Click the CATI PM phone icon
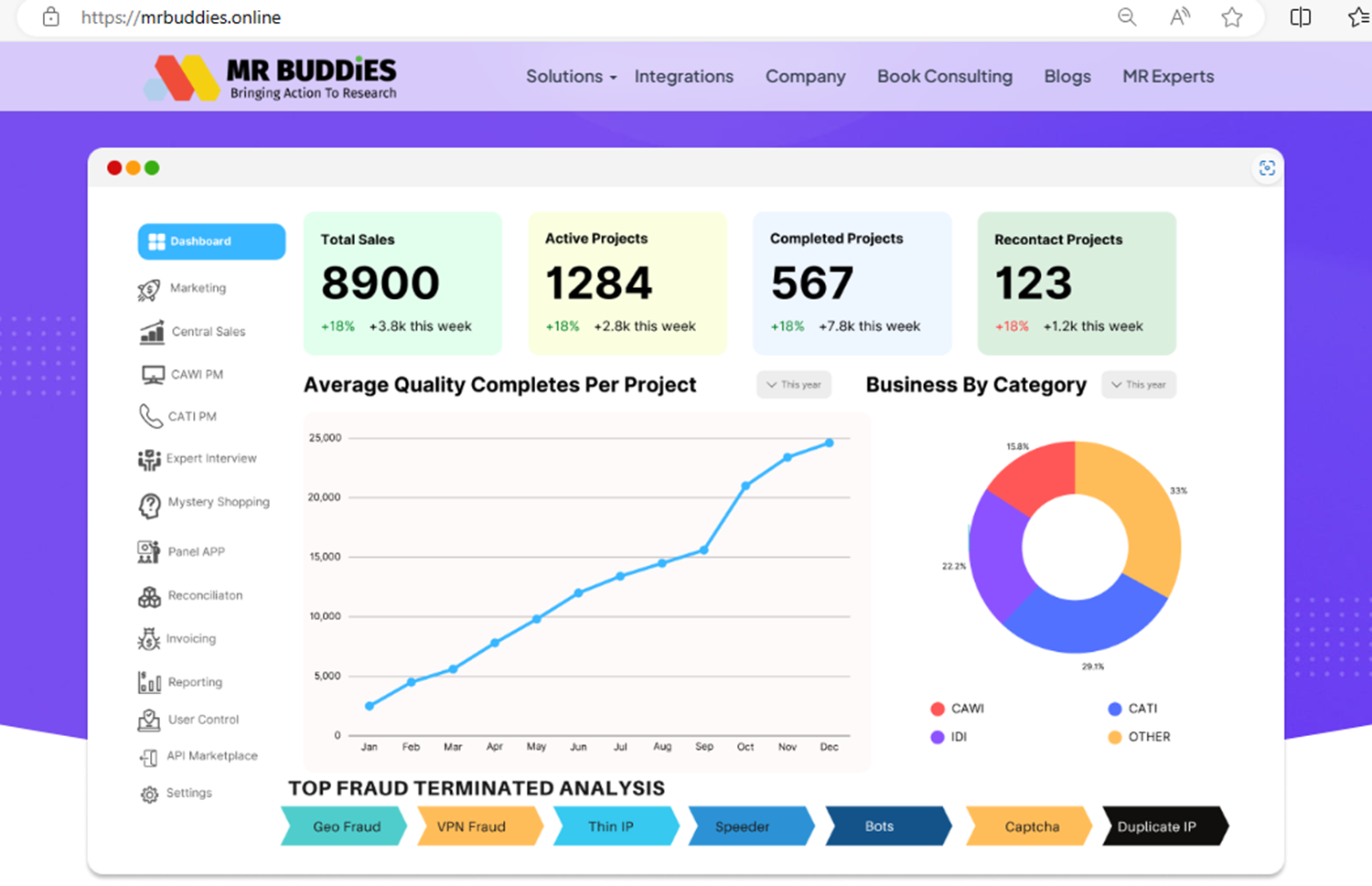Screen dimensions: 1372x886 pyautogui.click(x=150, y=416)
